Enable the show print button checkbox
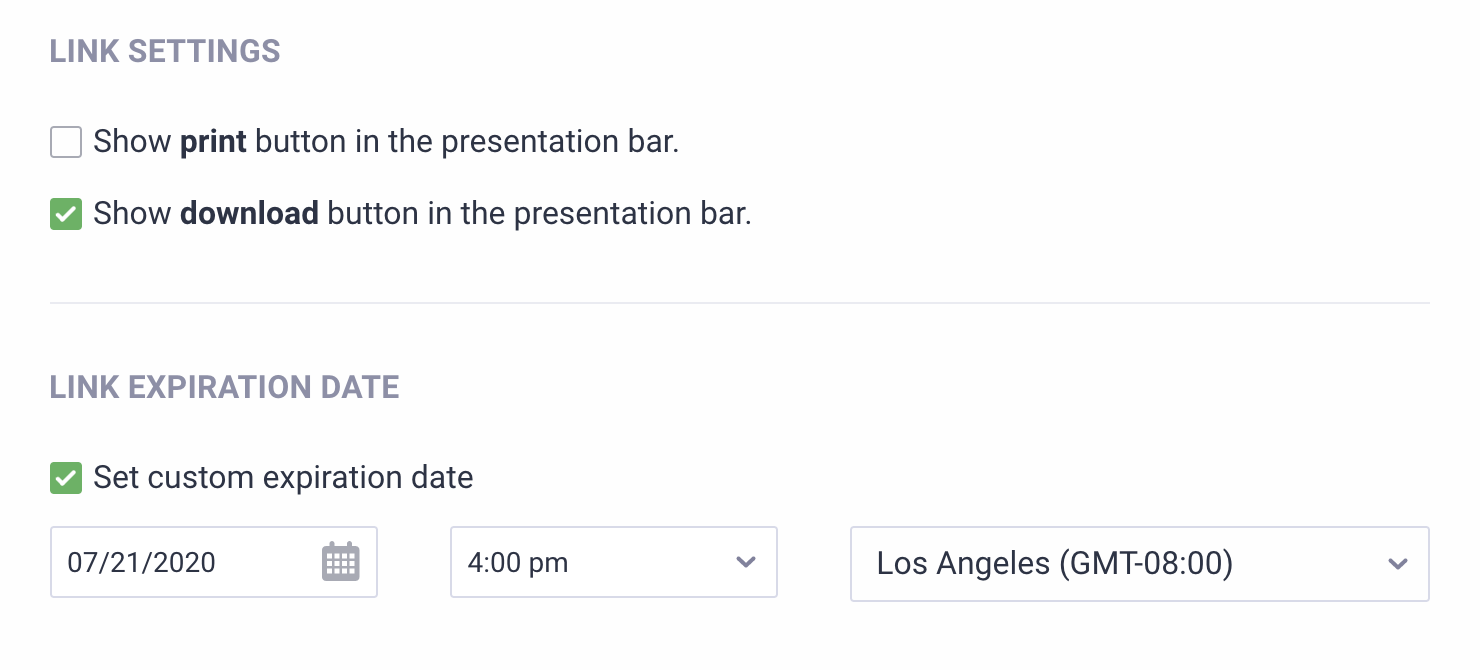Image resolution: width=1480 pixels, height=670 pixels. pyautogui.click(x=66, y=142)
